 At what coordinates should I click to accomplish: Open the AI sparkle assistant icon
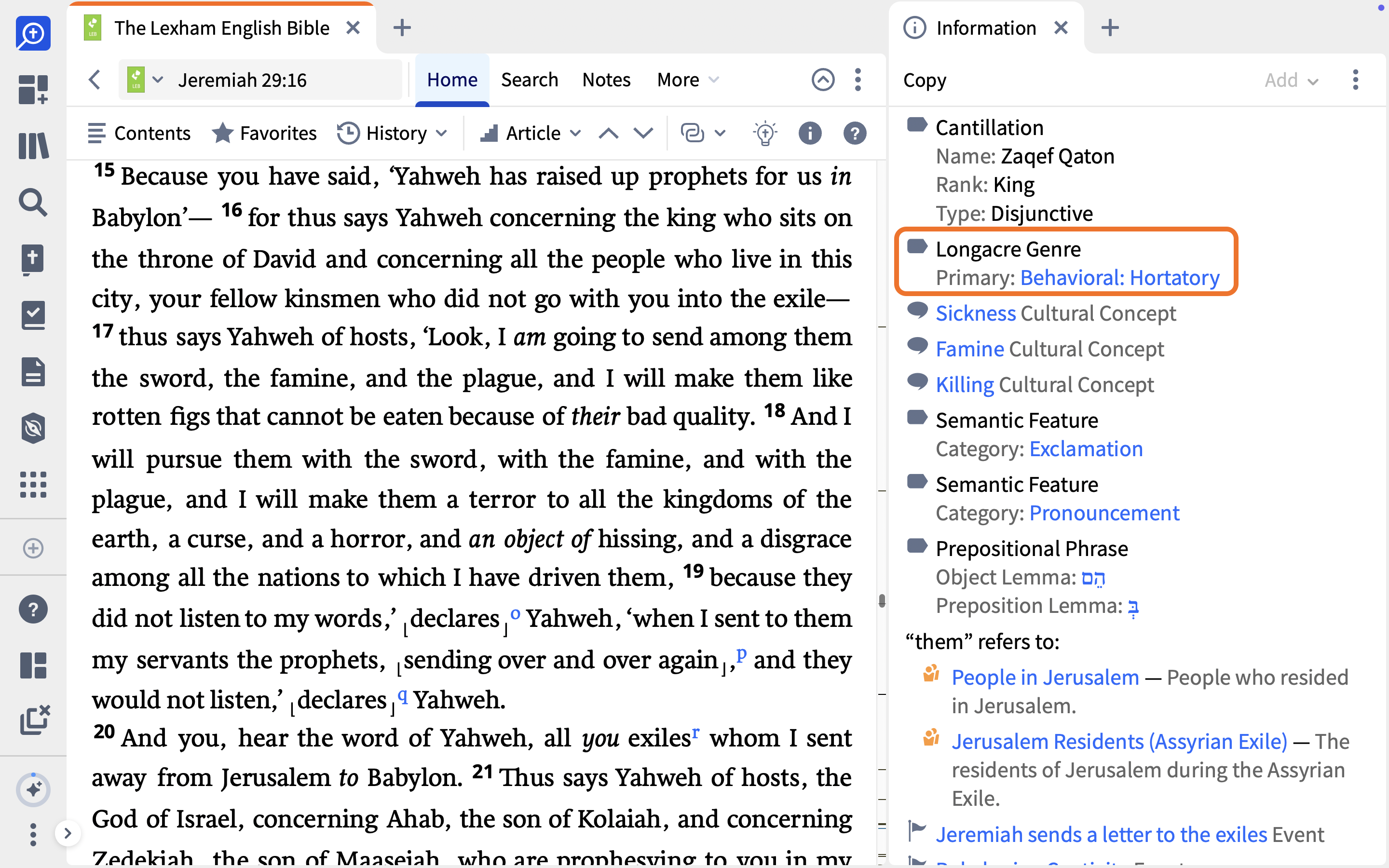coord(33,789)
